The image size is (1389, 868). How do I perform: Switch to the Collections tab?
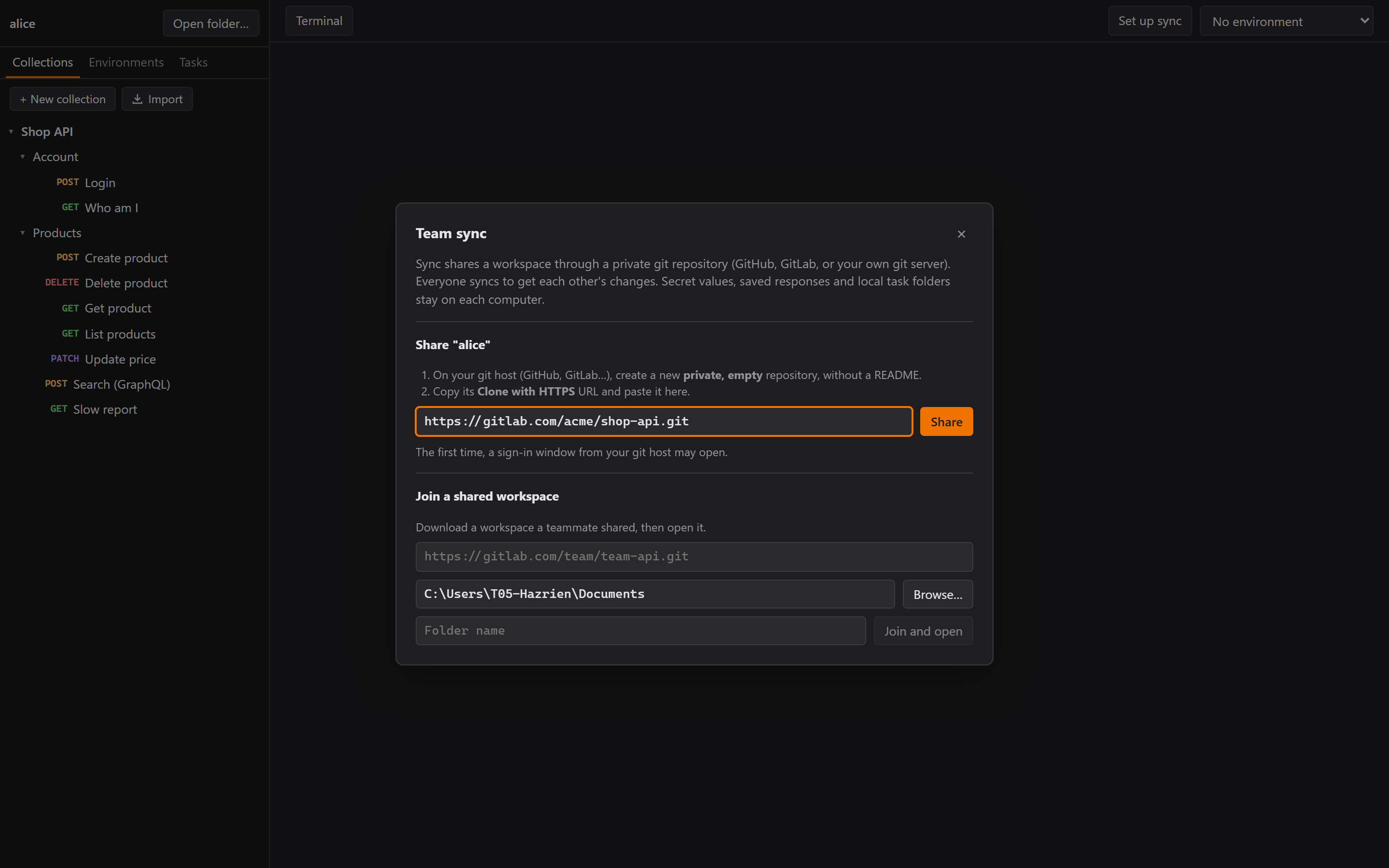point(42,62)
